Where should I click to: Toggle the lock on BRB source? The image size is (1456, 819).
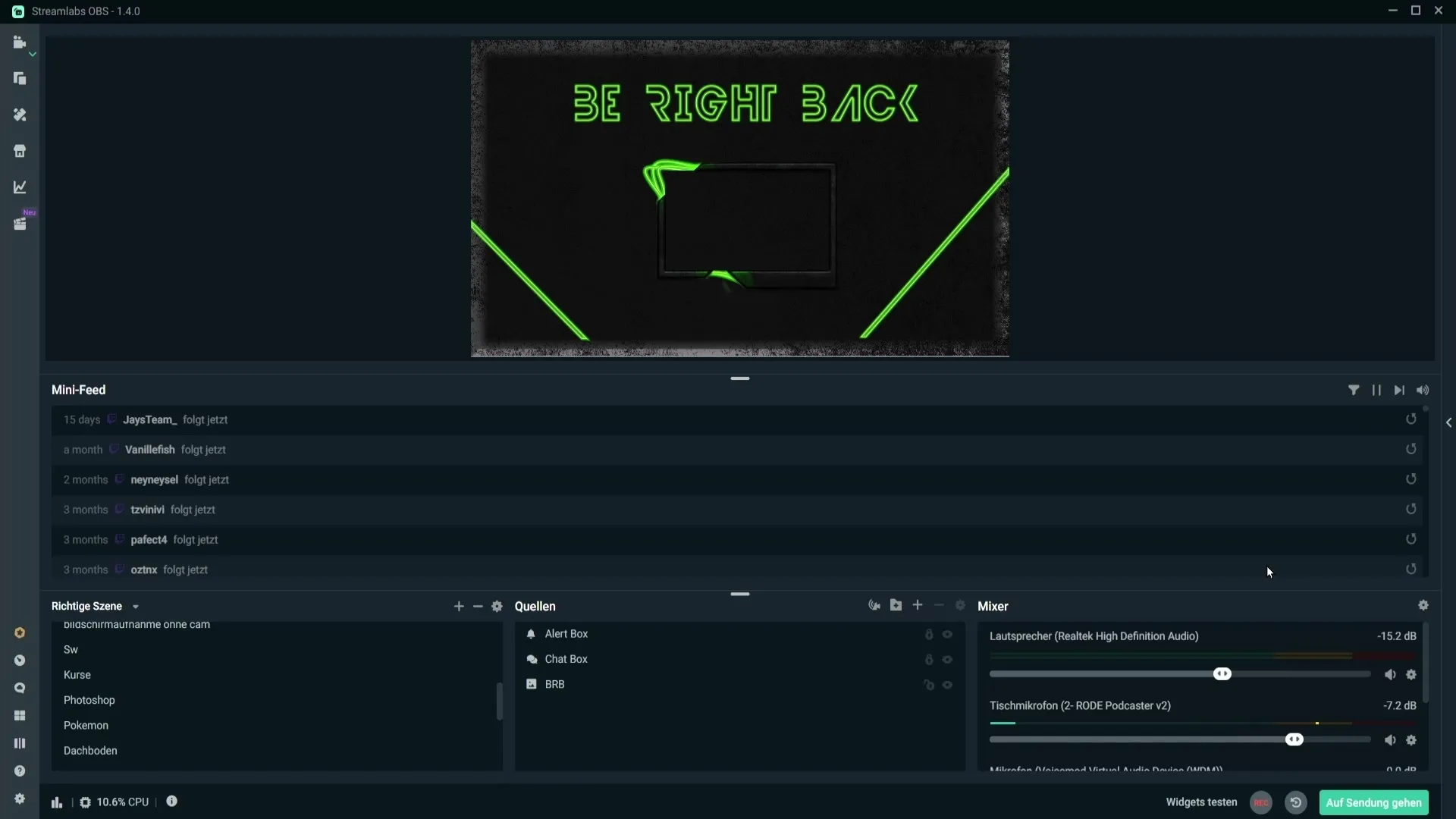pos(929,686)
